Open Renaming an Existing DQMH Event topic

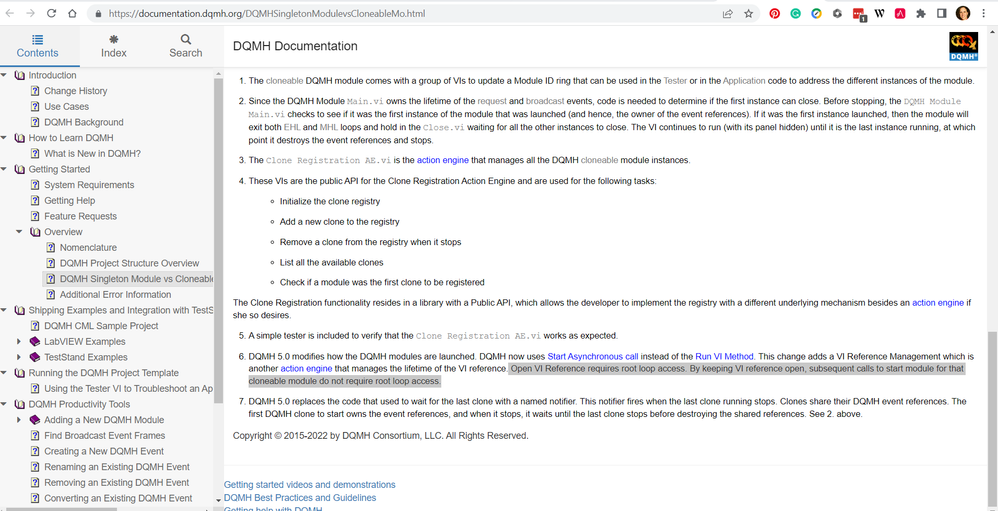116,467
